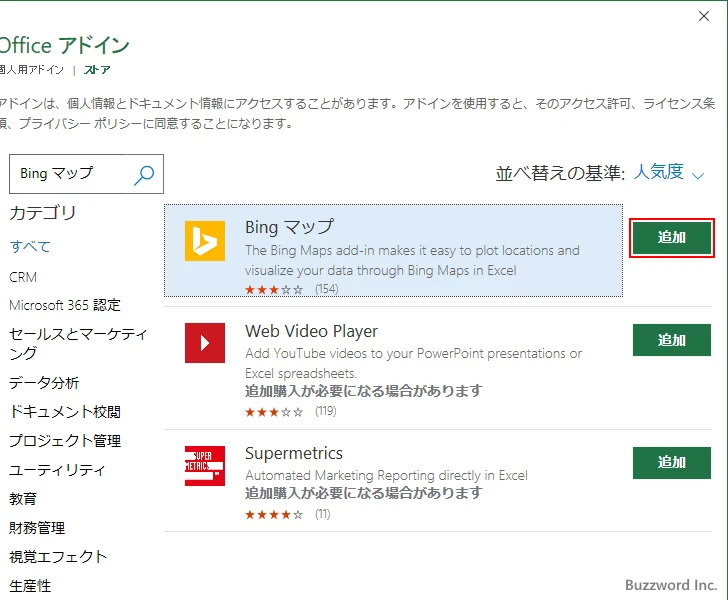Select the ドキュメント校閲 category
This screenshot has width=728, height=600.
(x=65, y=411)
